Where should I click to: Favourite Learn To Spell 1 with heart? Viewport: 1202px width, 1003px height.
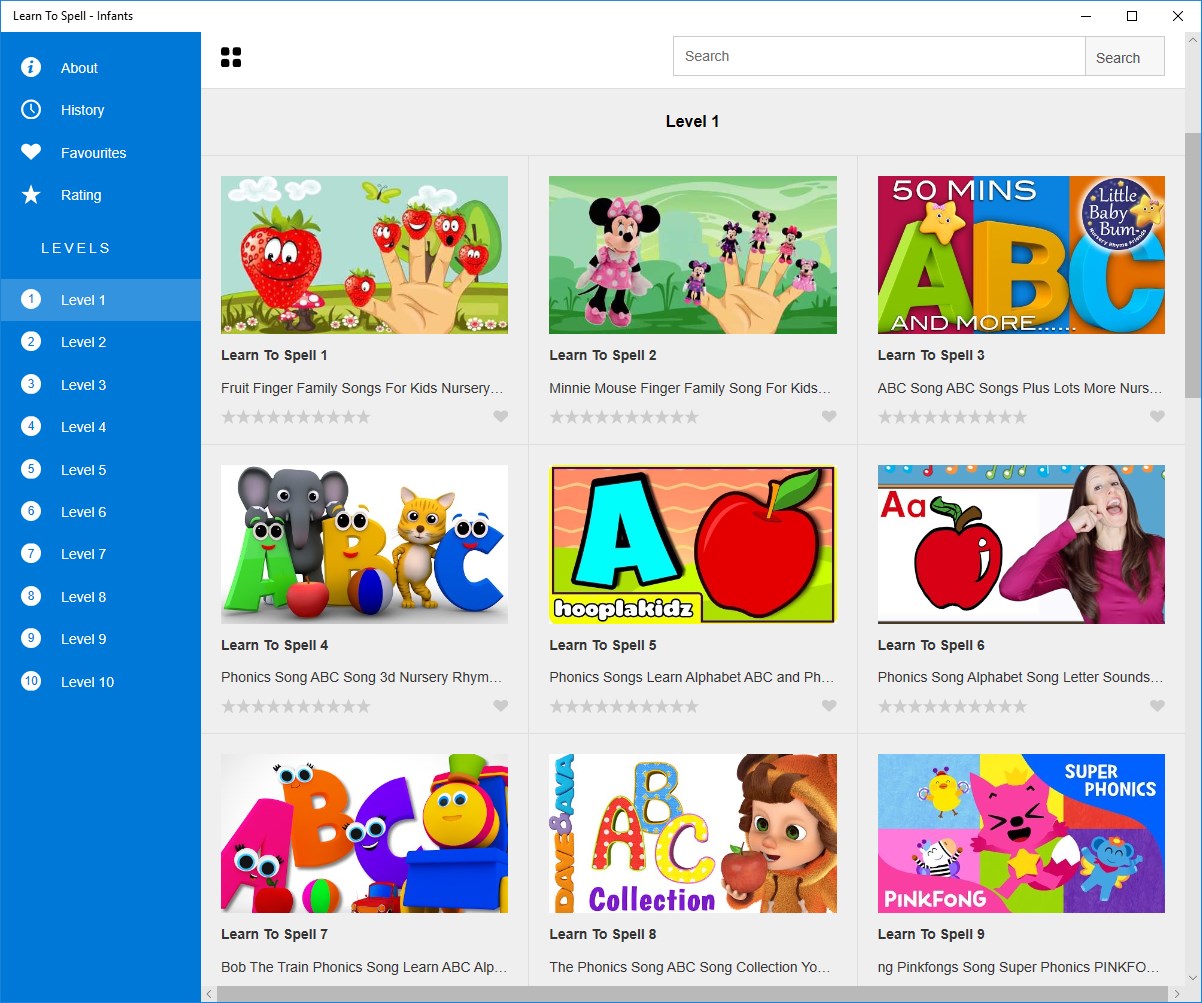pyautogui.click(x=501, y=417)
